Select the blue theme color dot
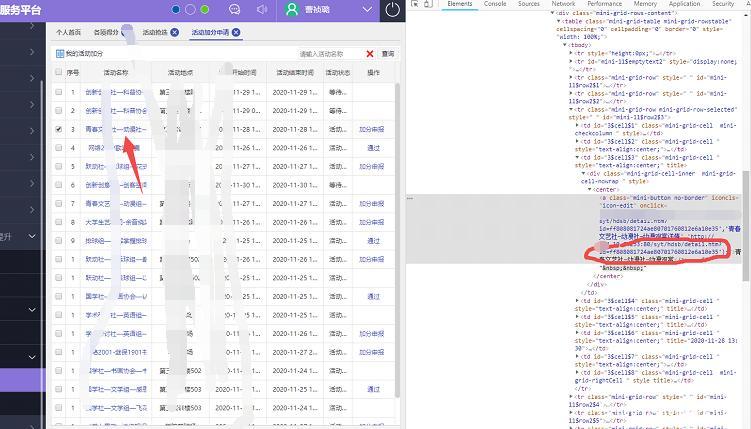This screenshot has height=429, width=751. [x=177, y=9]
